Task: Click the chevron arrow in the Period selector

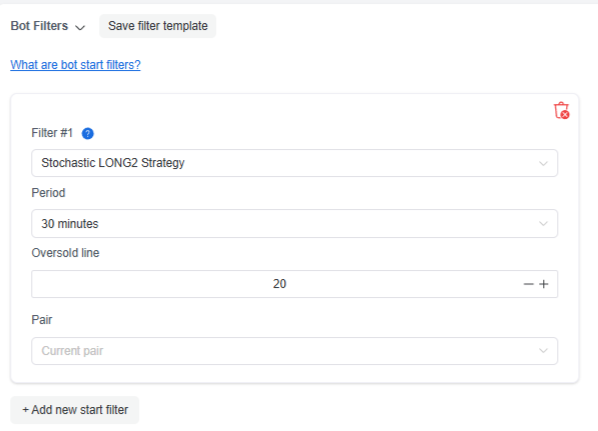Action: 543,224
